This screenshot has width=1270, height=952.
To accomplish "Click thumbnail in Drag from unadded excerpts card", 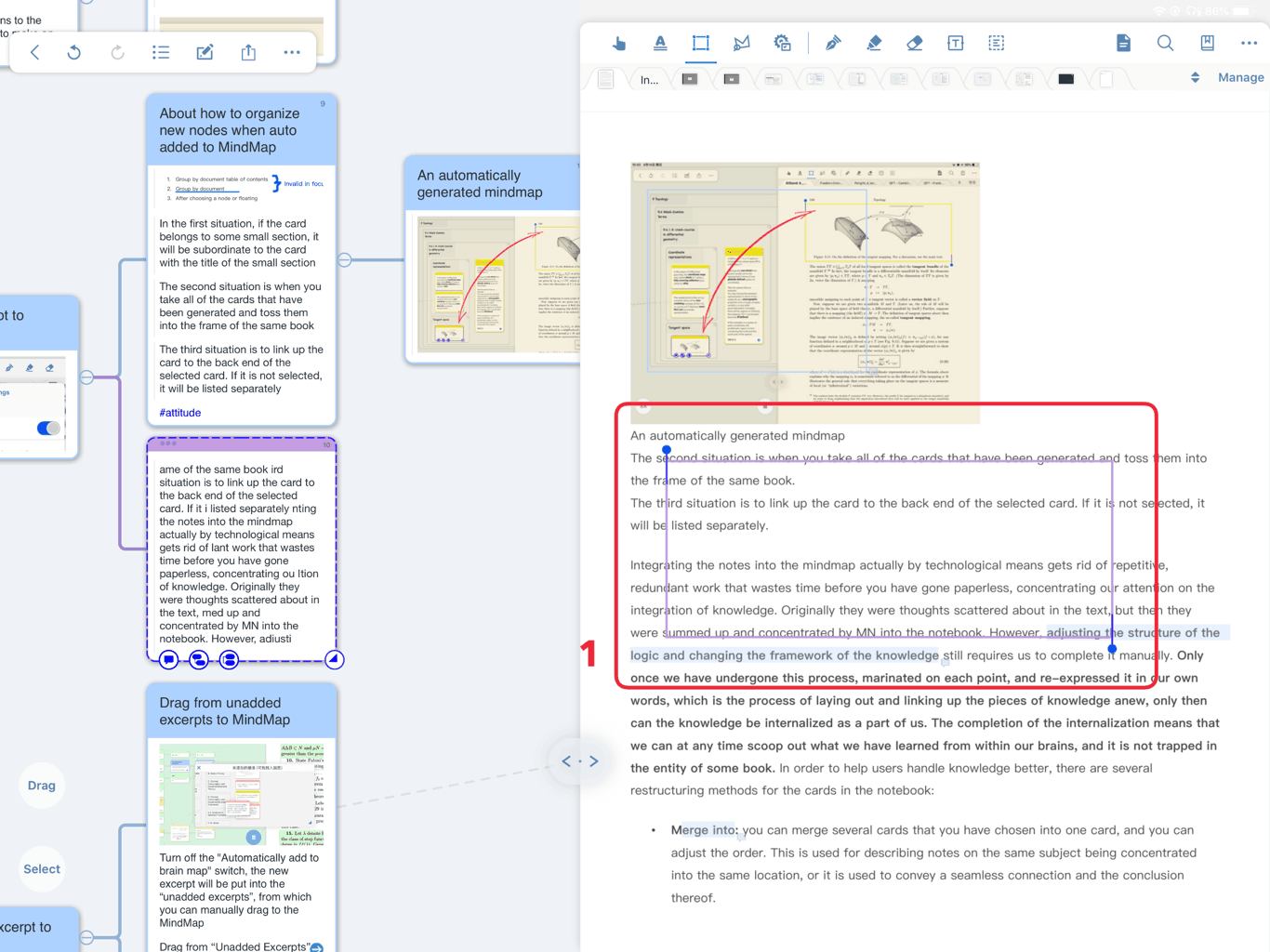I will point(242,794).
